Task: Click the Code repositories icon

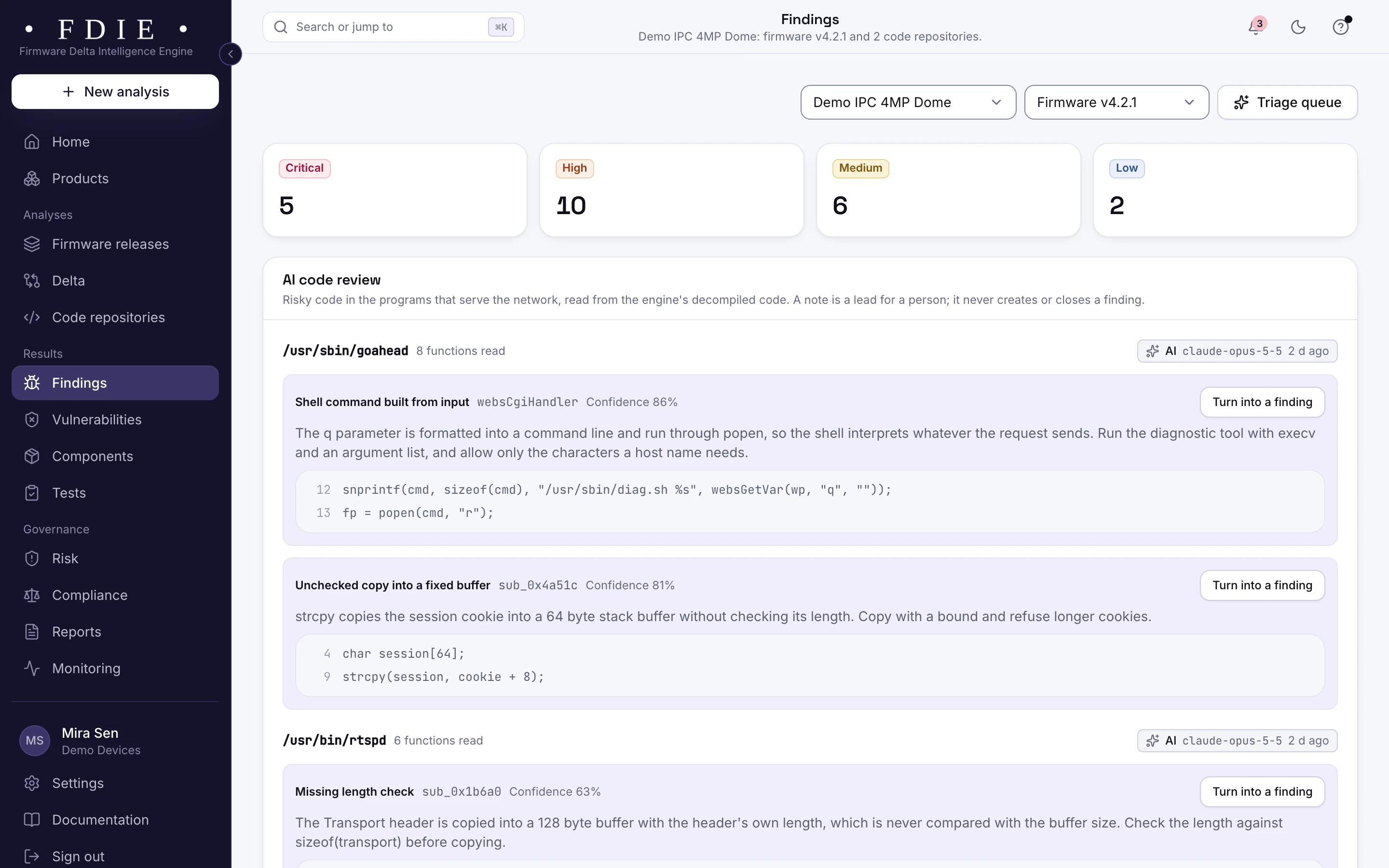Action: (32, 317)
